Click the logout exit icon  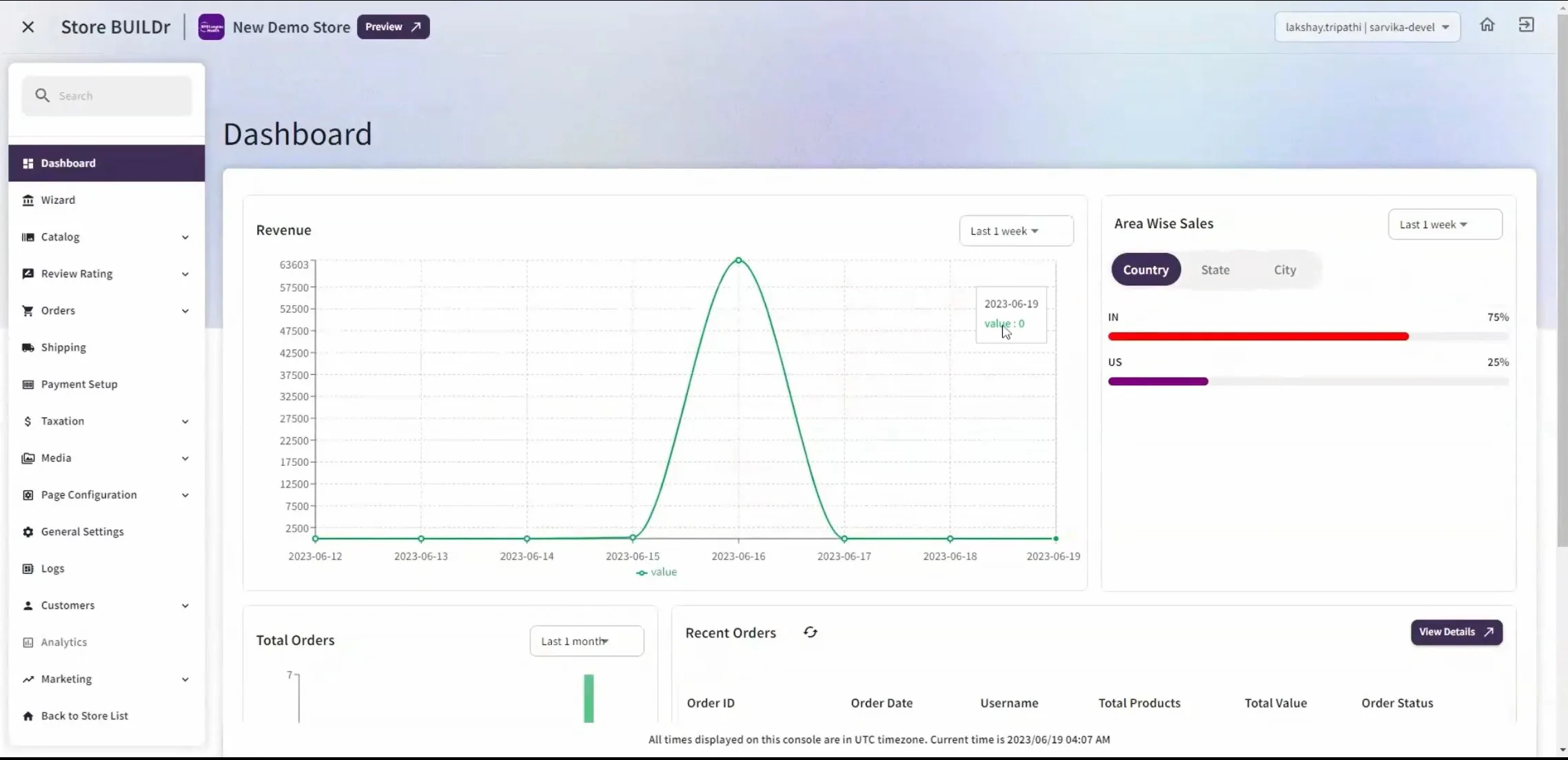(1527, 25)
